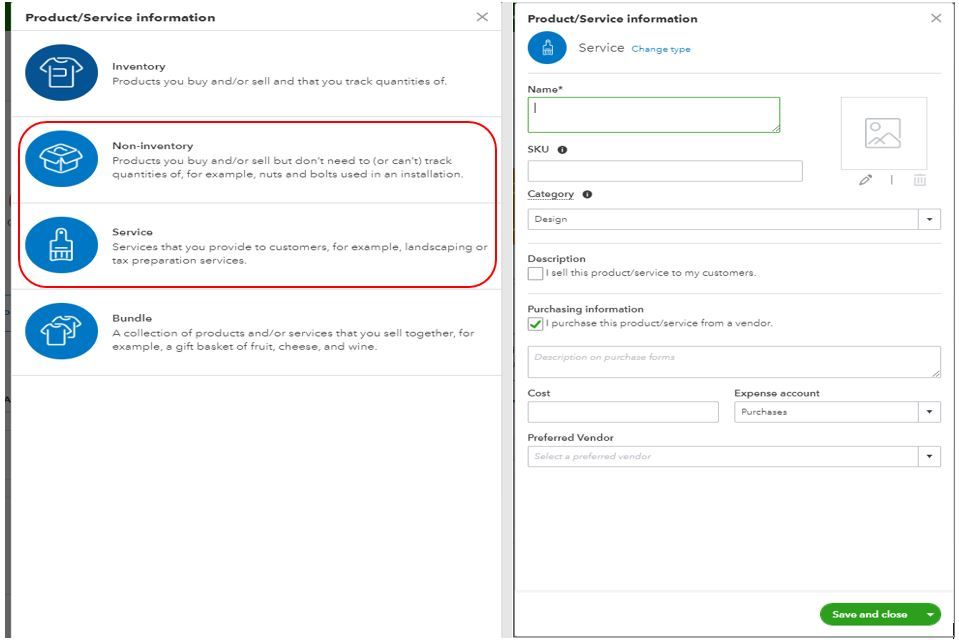Click the Change type link

pos(661,49)
